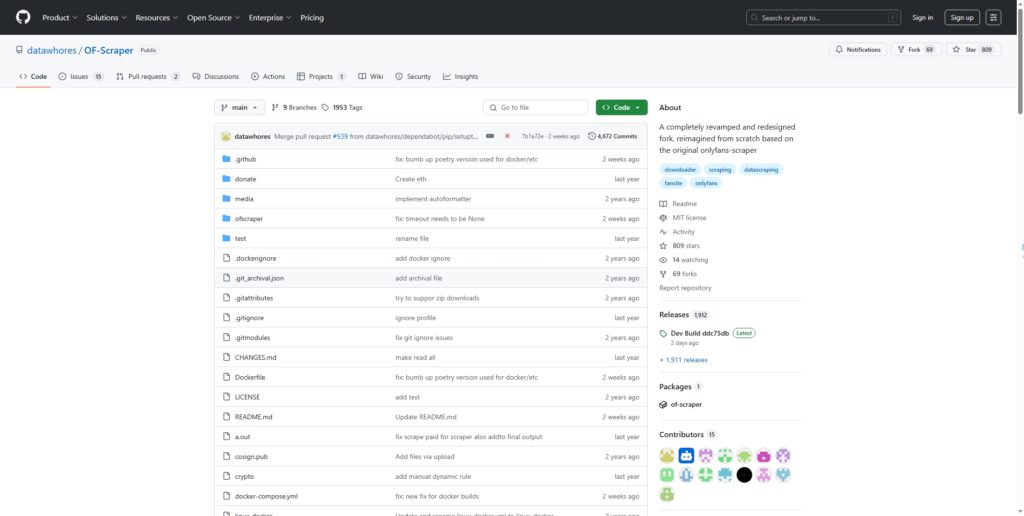This screenshot has width=1024, height=516.
Task: Open the README.md file
Action: pos(253,417)
